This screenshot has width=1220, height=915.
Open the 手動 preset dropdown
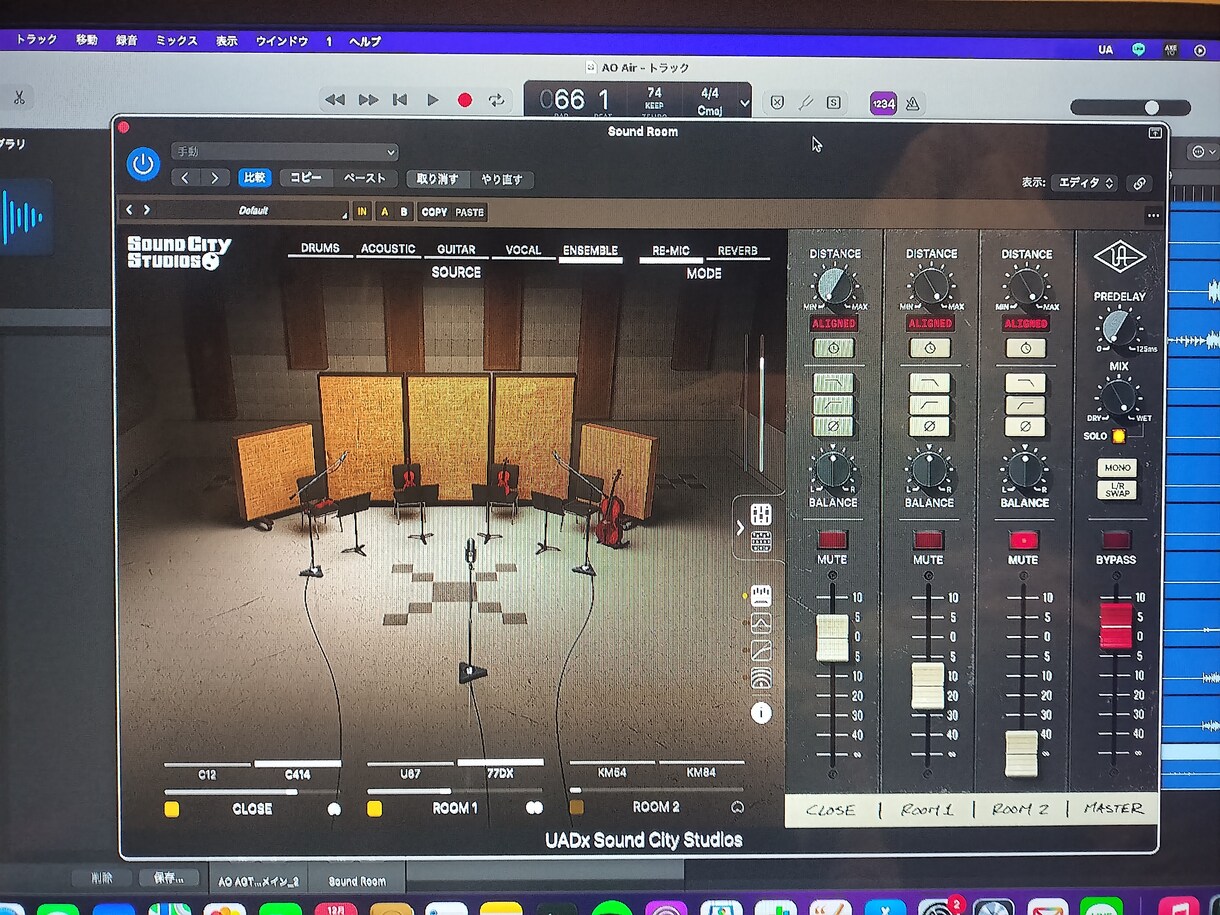tap(285, 152)
